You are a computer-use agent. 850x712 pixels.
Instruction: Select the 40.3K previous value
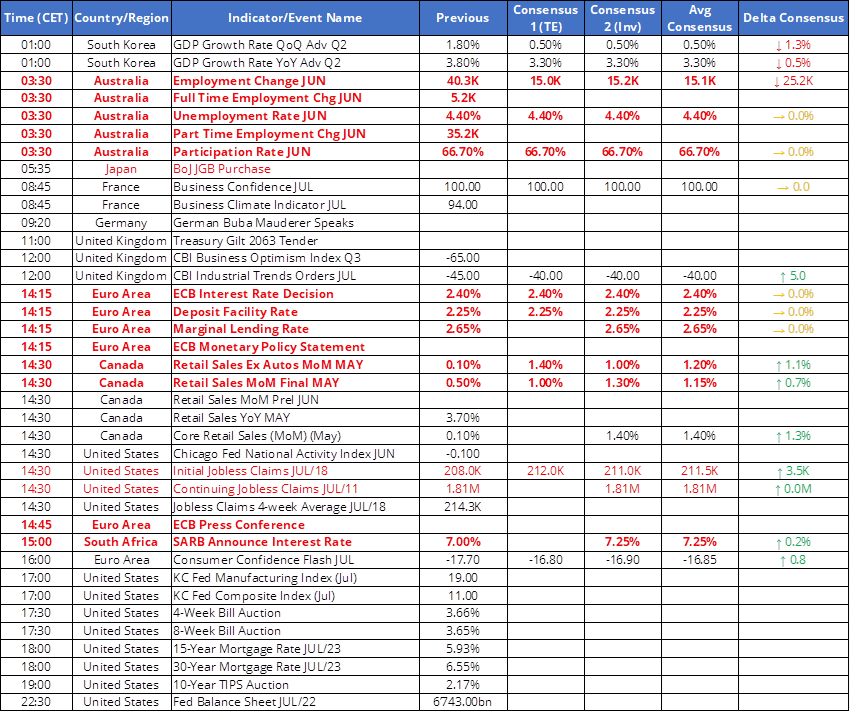tap(462, 81)
